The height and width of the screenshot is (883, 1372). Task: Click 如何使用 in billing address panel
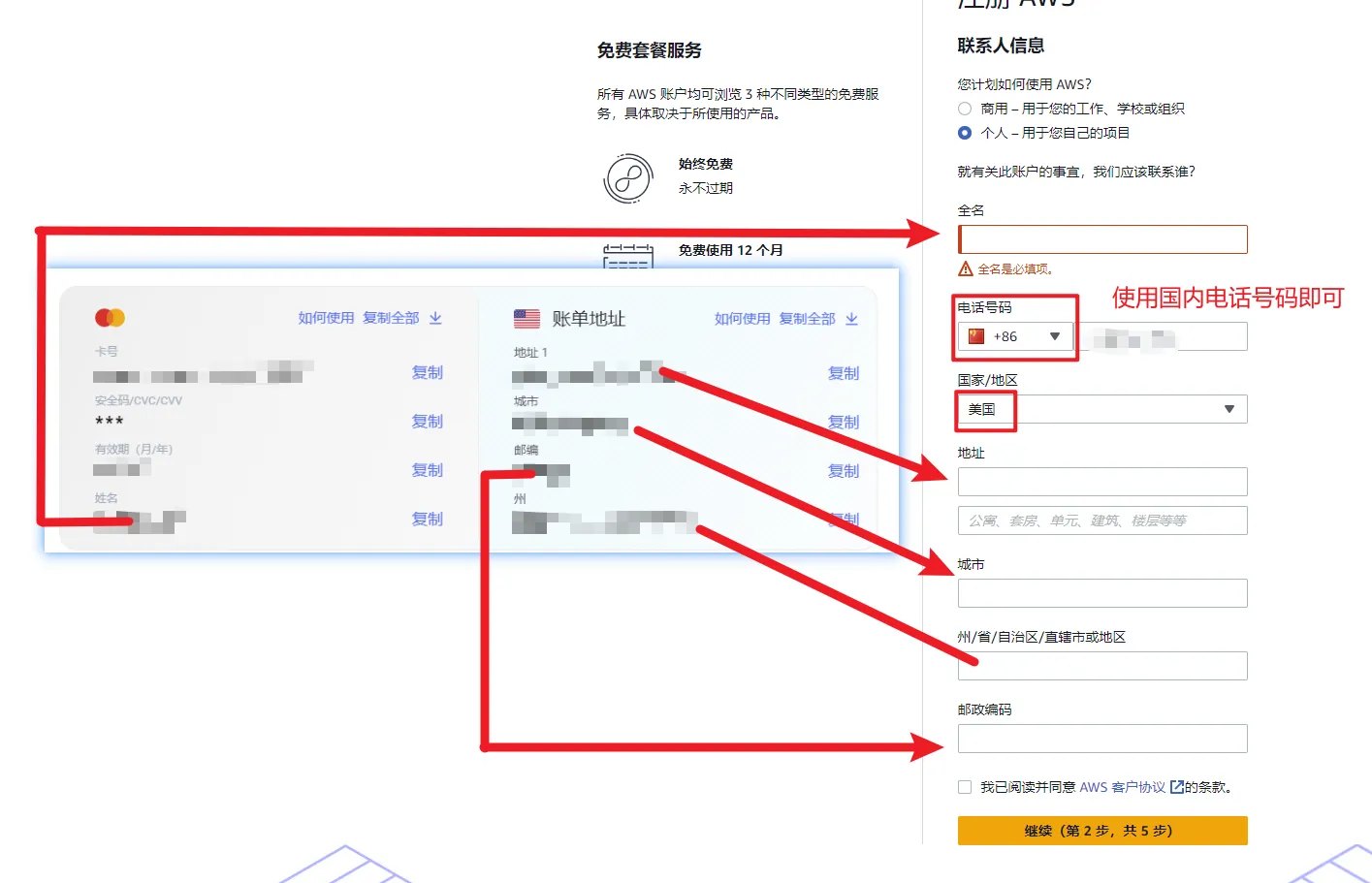click(742, 319)
